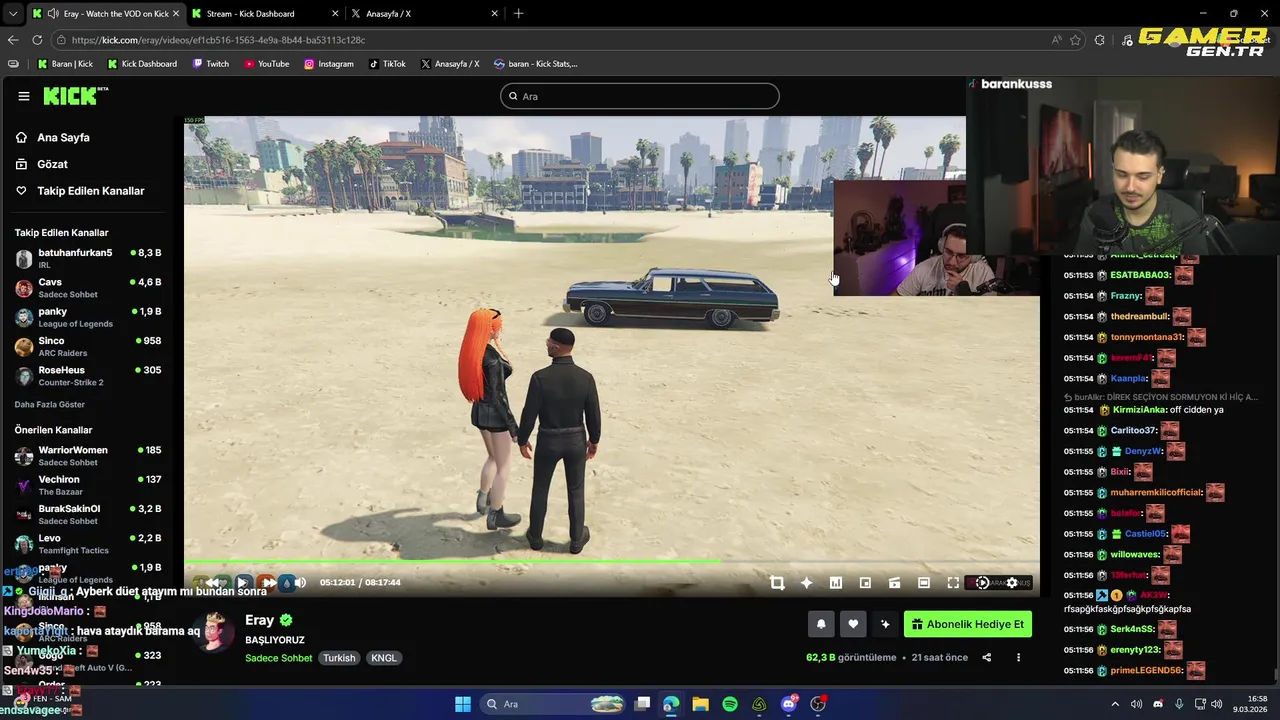Open the tab search dropdown arrow

pyautogui.click(x=12, y=14)
